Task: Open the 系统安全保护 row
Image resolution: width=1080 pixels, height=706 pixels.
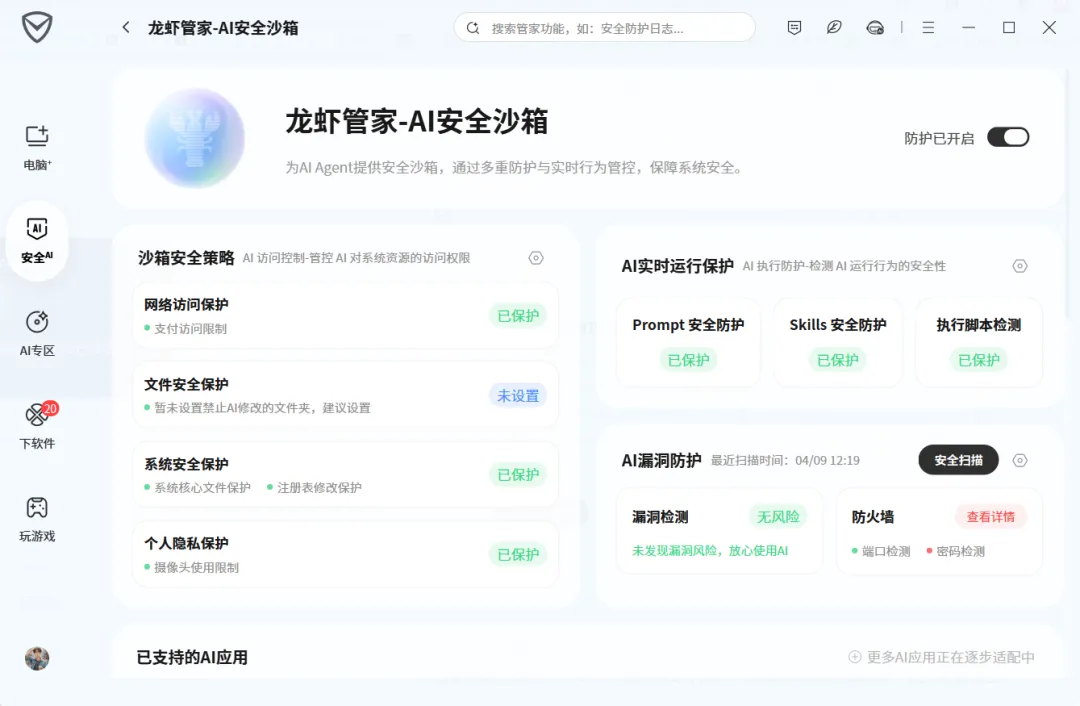Action: [345, 475]
